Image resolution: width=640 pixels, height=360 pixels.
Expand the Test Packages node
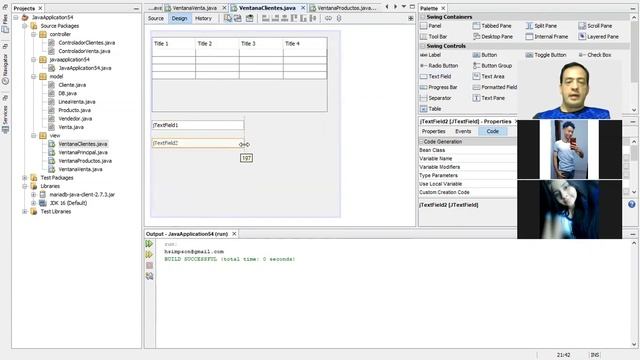pyautogui.click(x=24, y=178)
